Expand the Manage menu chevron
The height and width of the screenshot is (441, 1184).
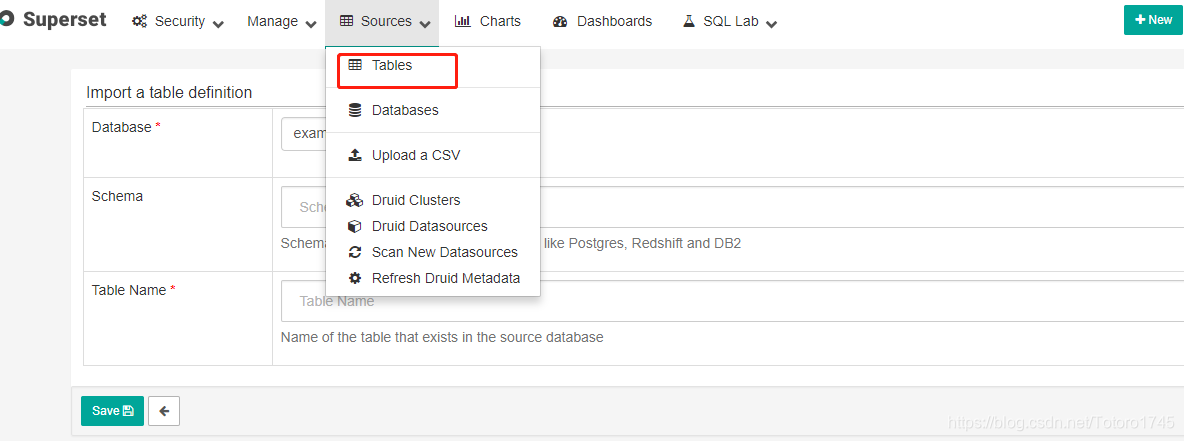click(310, 23)
